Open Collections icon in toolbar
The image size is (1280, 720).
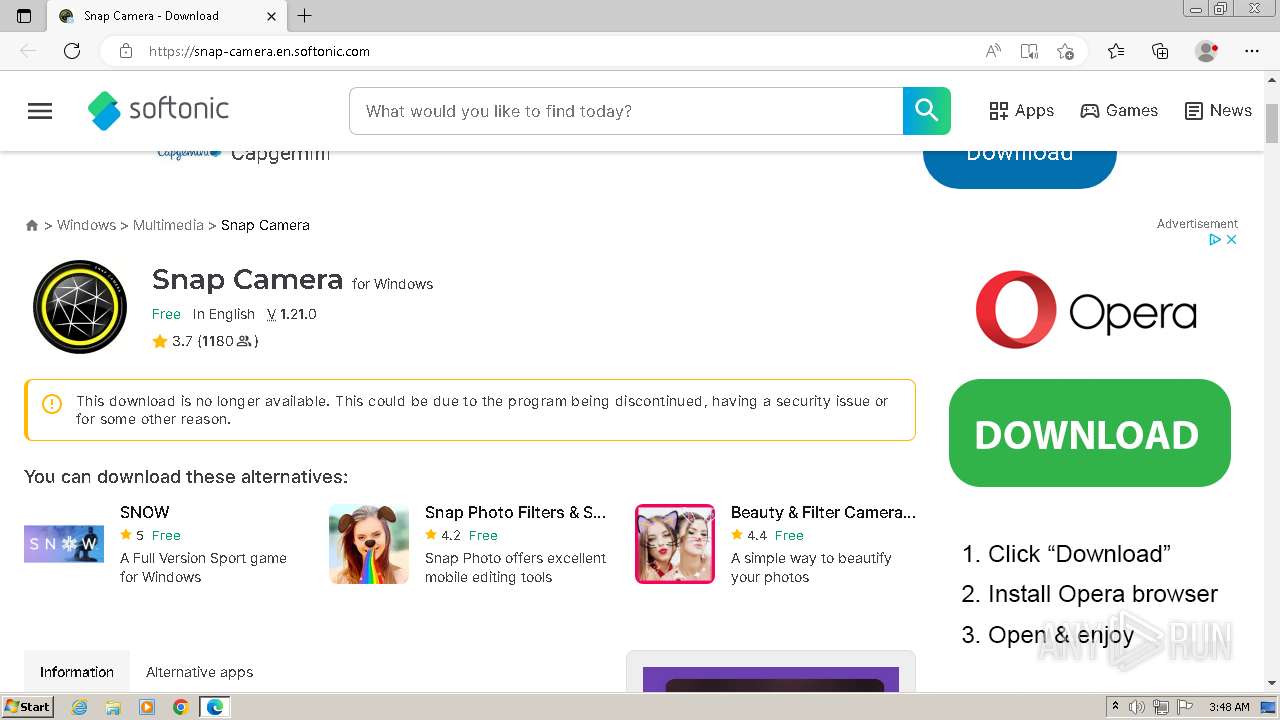point(1160,51)
